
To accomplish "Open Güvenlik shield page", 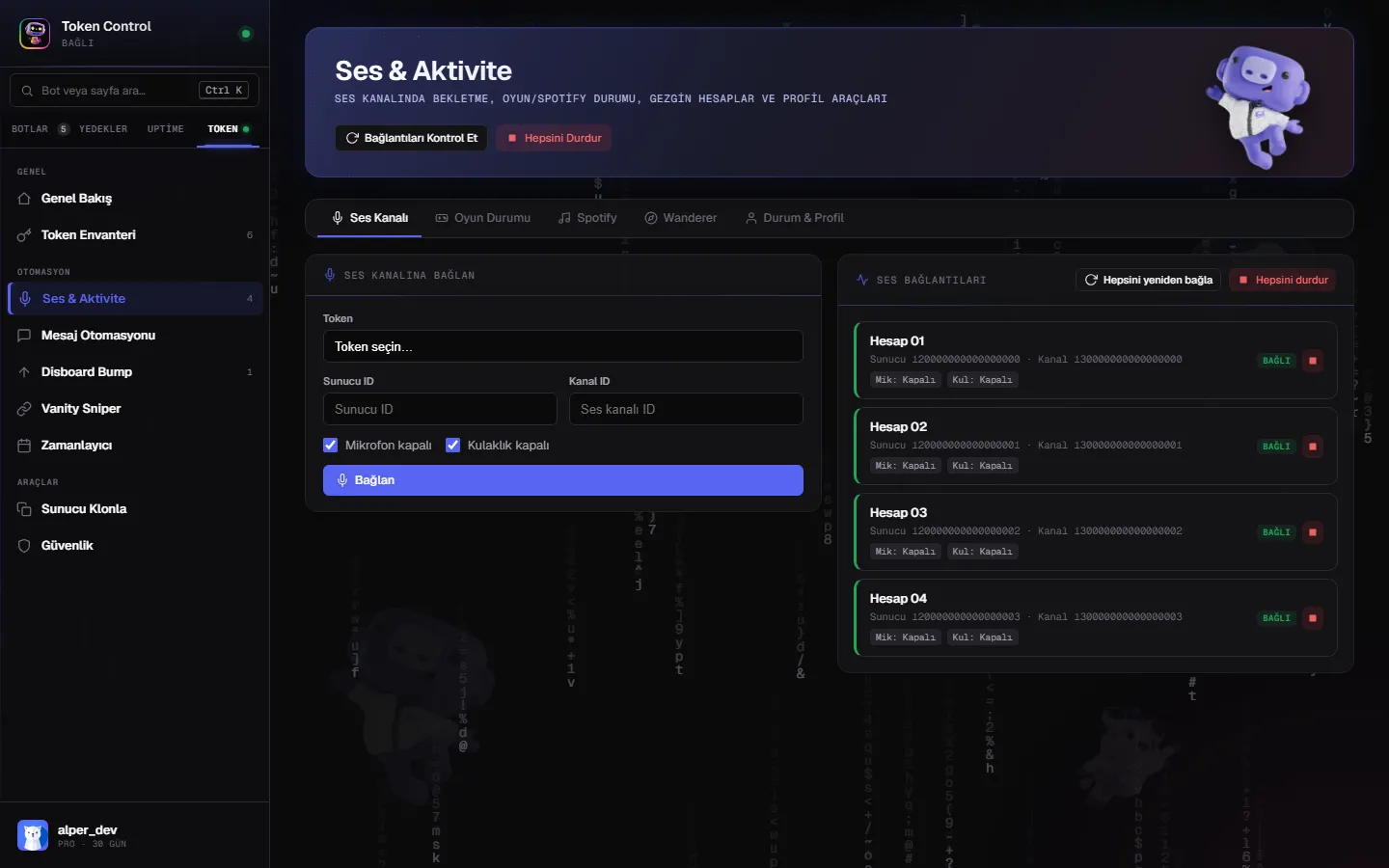I will point(135,546).
